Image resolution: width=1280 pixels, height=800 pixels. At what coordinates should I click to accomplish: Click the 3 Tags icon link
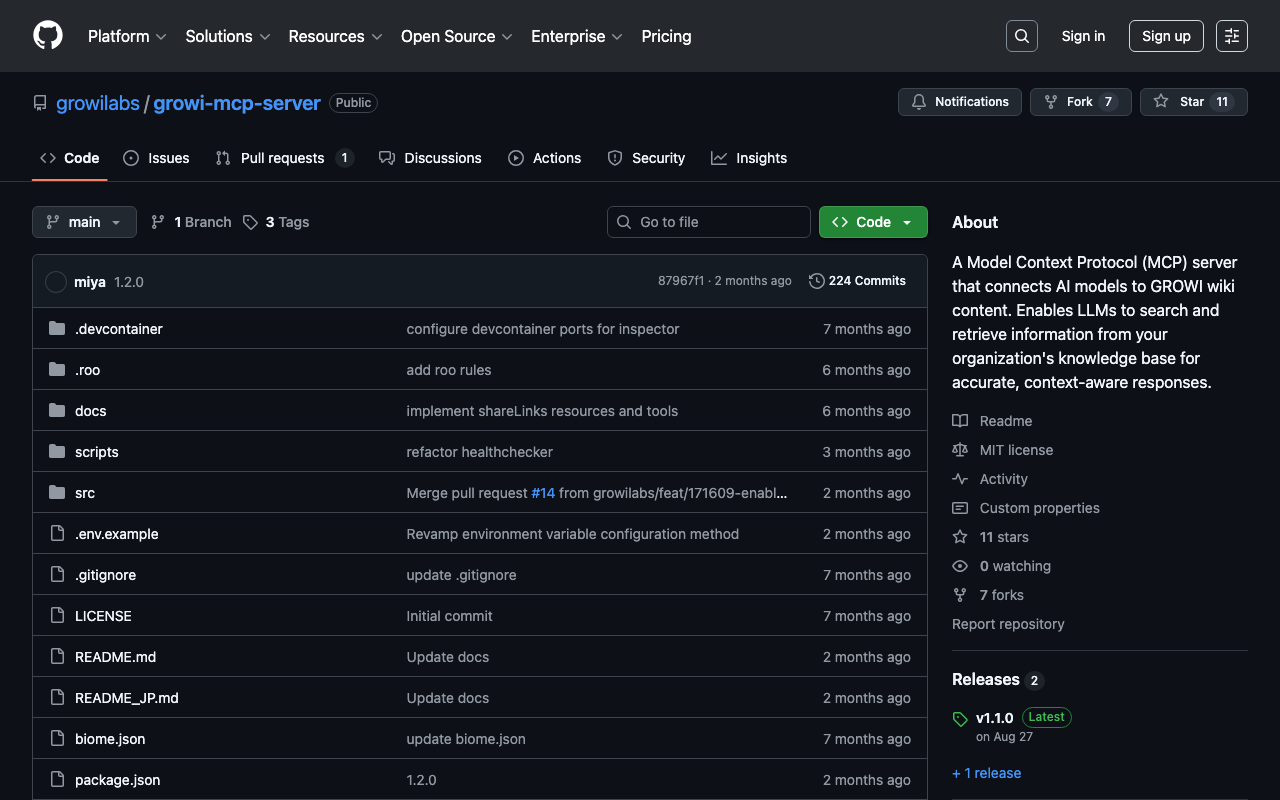click(x=250, y=222)
